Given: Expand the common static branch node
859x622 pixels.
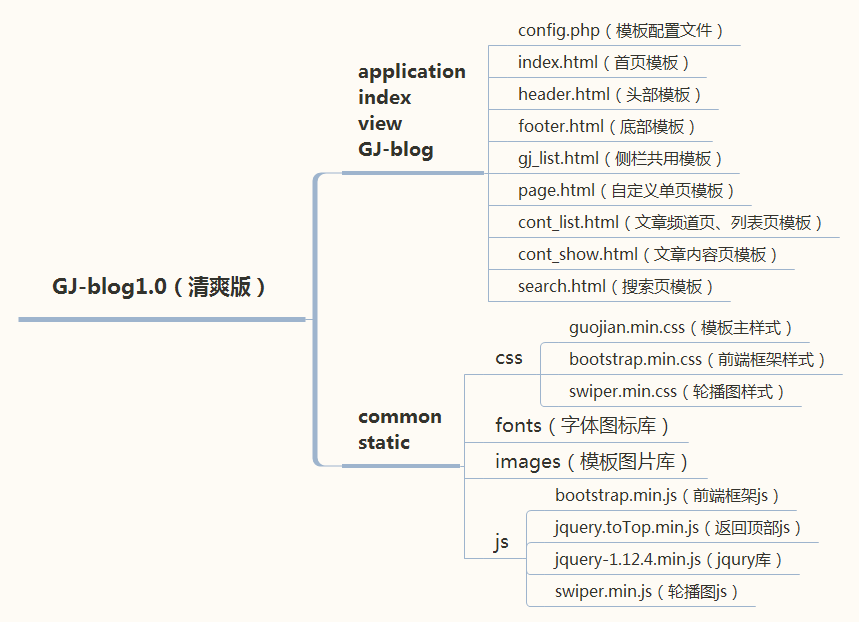Looking at the screenshot, I should coord(400,429).
